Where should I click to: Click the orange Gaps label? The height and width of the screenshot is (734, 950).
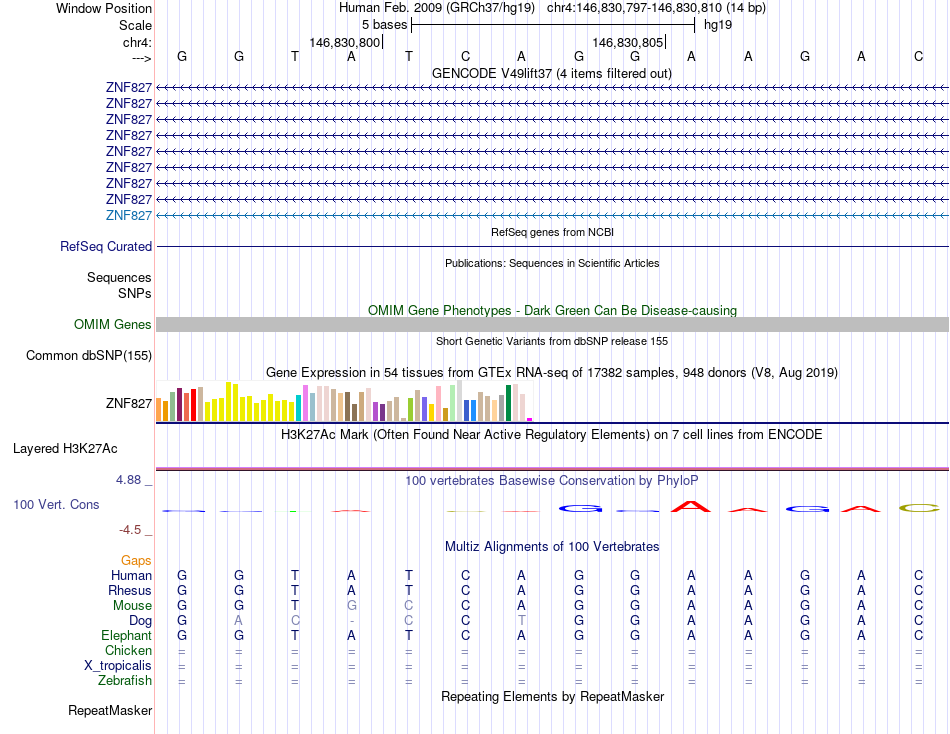(136, 561)
